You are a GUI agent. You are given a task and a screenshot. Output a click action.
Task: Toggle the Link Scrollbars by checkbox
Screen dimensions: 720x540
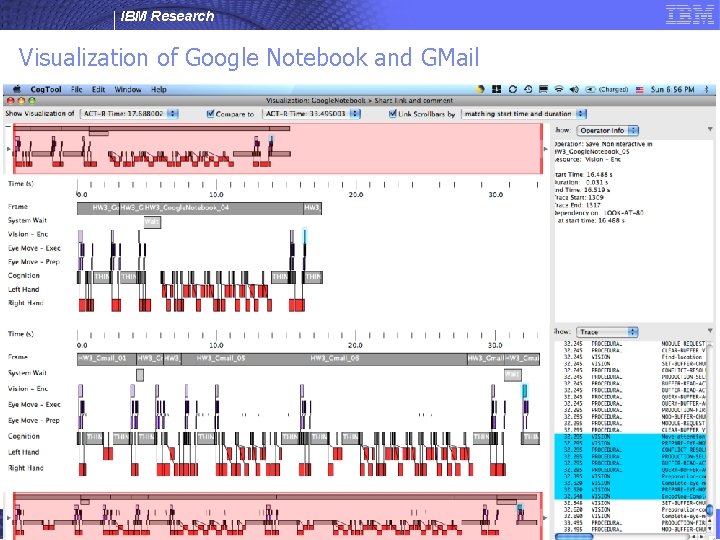(x=393, y=113)
